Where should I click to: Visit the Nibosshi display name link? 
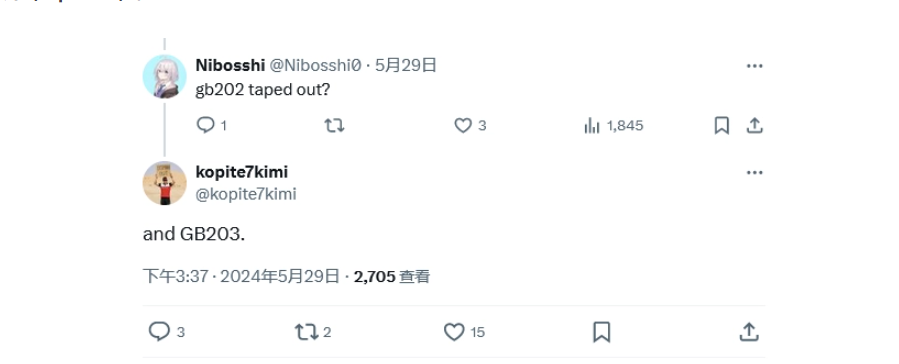[230, 65]
